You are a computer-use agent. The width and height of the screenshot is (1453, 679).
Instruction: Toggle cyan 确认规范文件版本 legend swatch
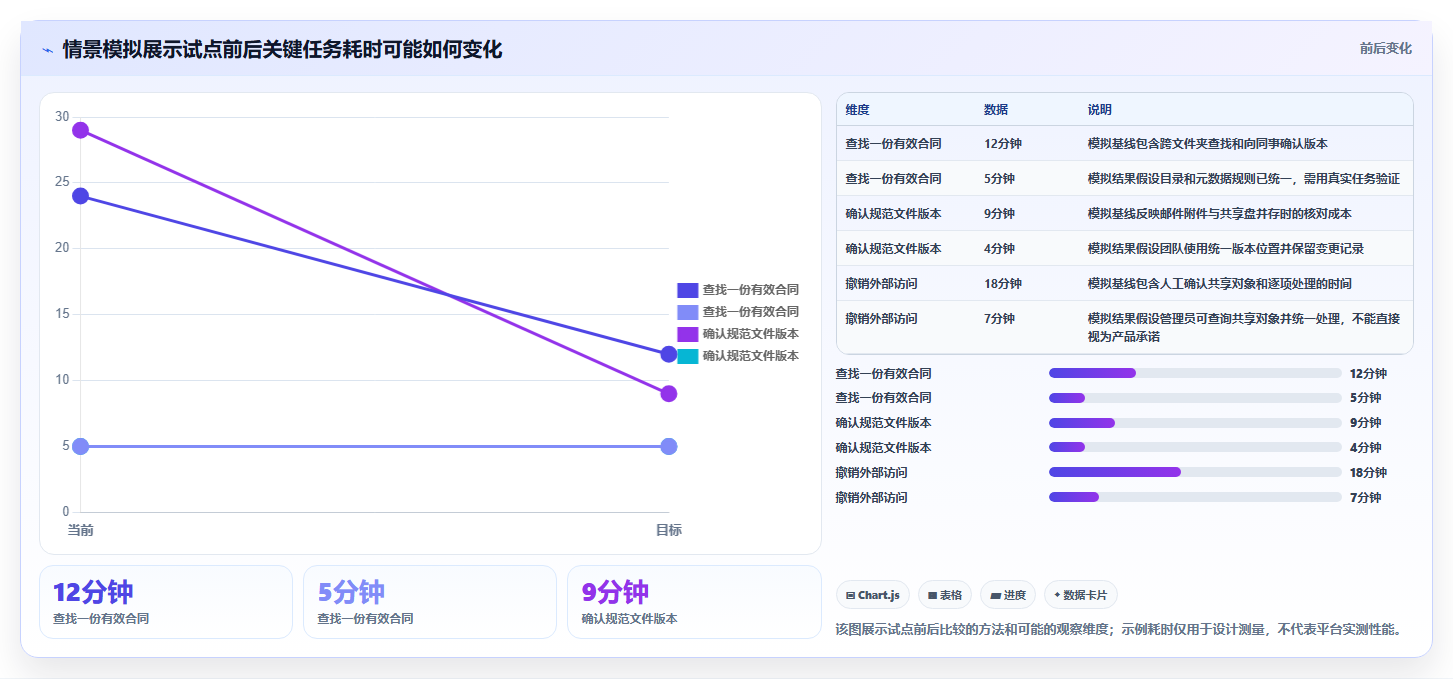click(687, 356)
